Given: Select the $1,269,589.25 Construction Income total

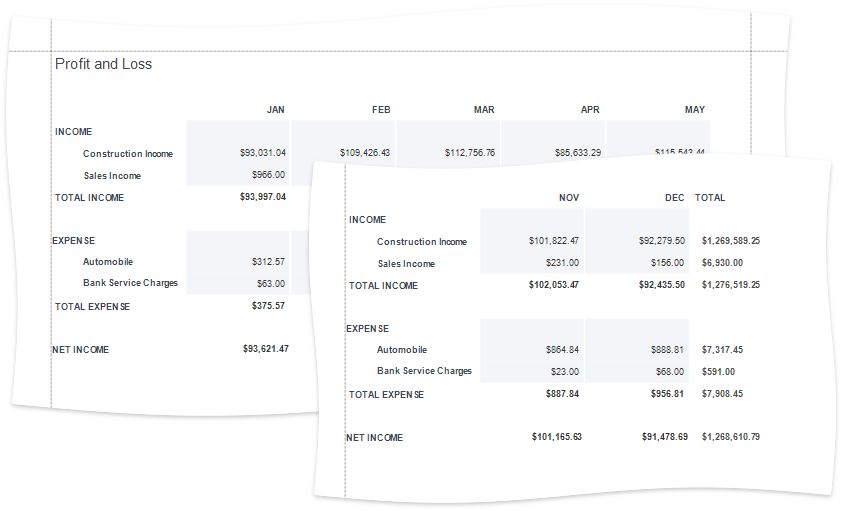Looking at the screenshot, I should coord(730,242).
